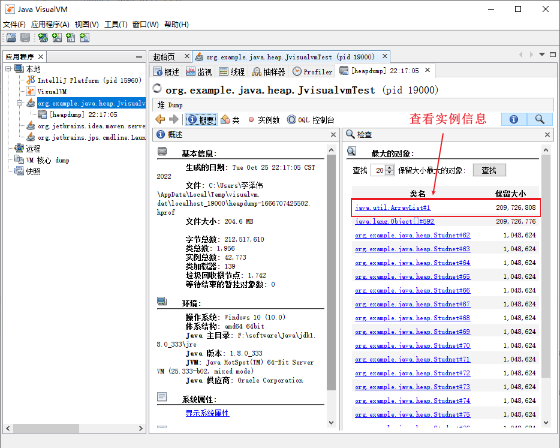Switch to the instances (实例数) view

(264, 120)
